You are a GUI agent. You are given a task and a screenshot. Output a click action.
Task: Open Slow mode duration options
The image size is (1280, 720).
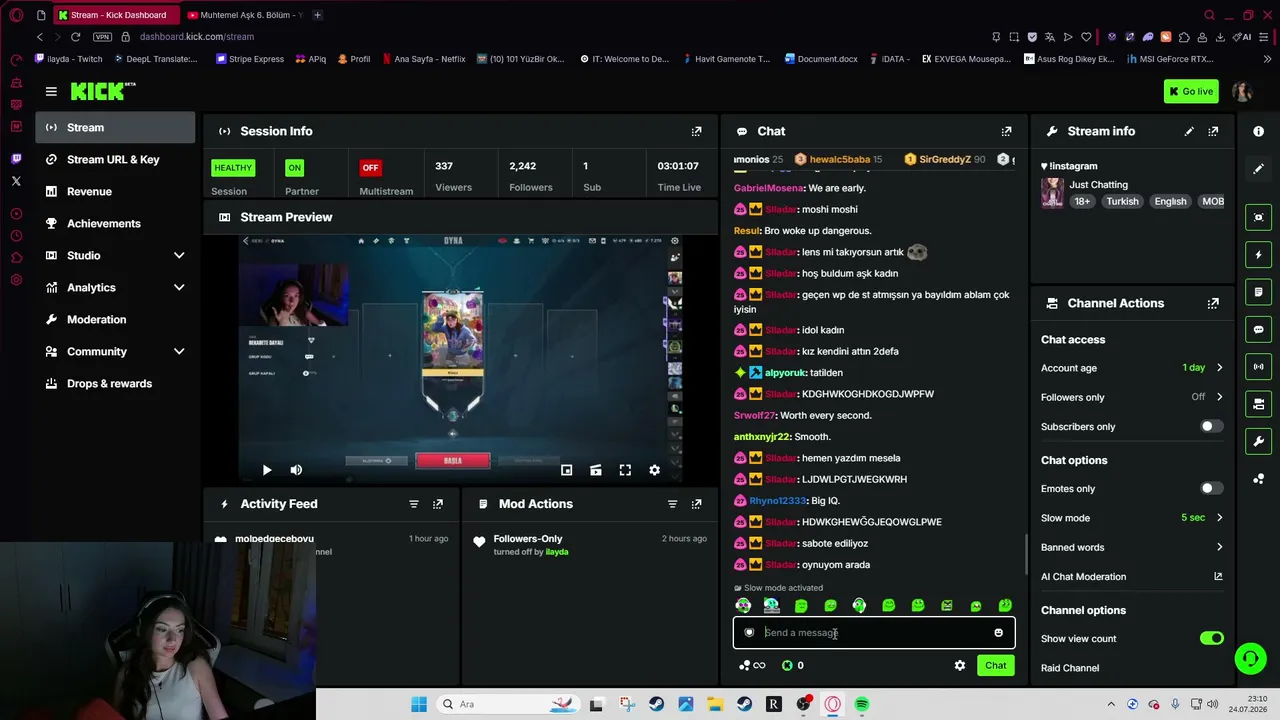[1132, 518]
